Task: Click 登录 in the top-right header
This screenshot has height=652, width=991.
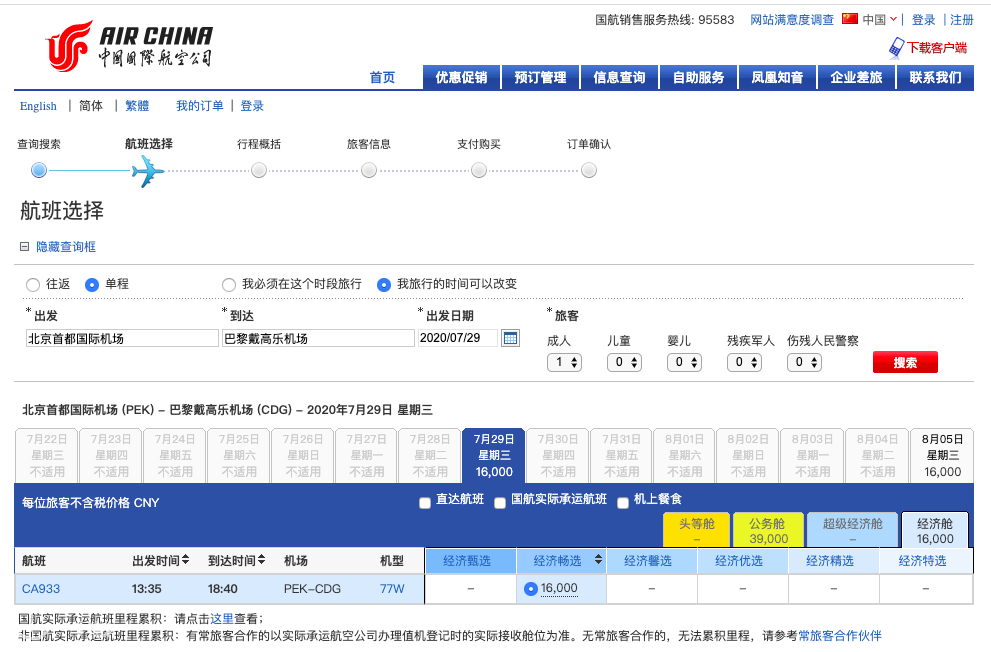Action: click(923, 20)
